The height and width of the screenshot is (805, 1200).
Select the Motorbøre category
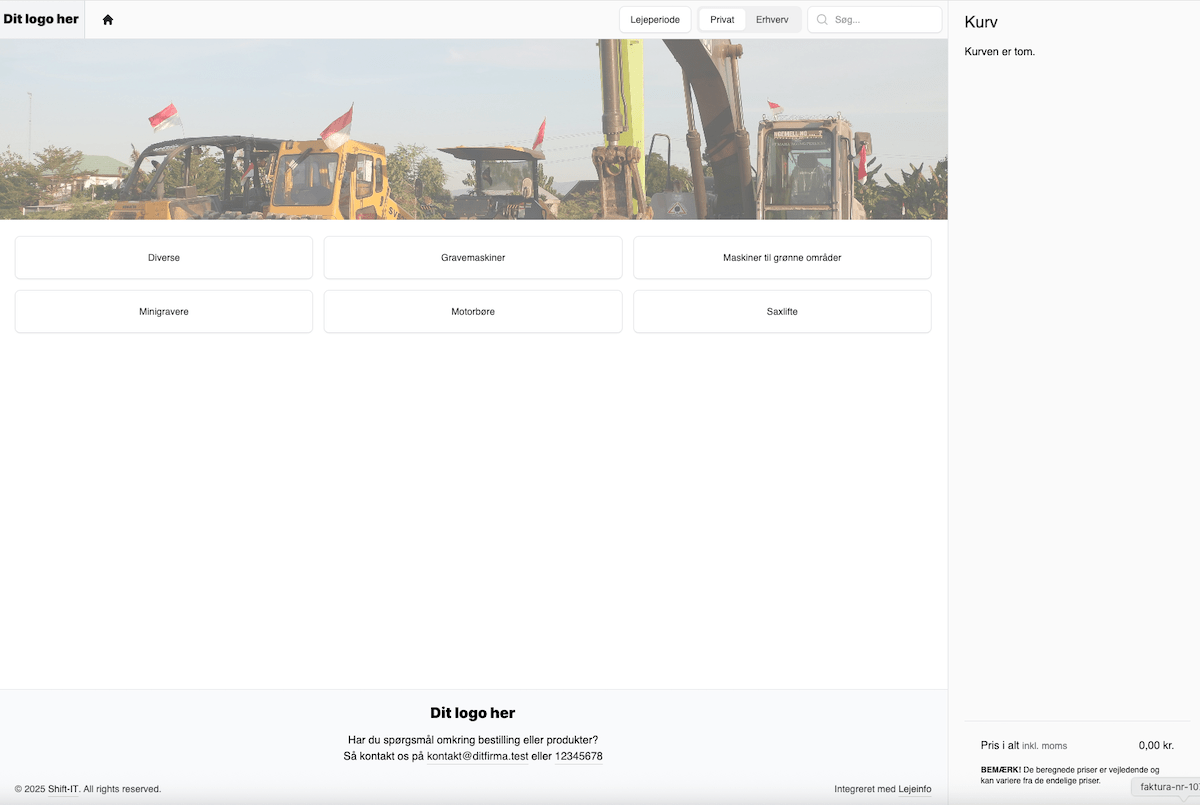point(473,312)
